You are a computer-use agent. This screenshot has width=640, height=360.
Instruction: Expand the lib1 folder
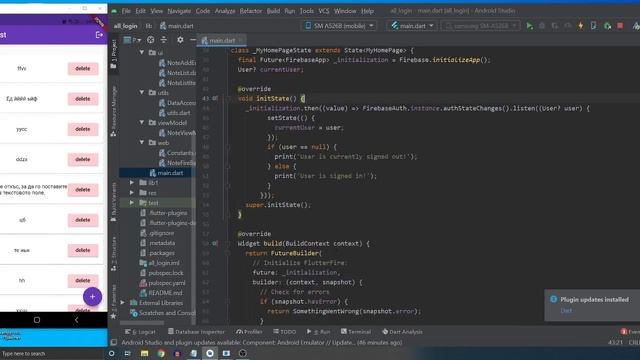pyautogui.click(x=131, y=182)
